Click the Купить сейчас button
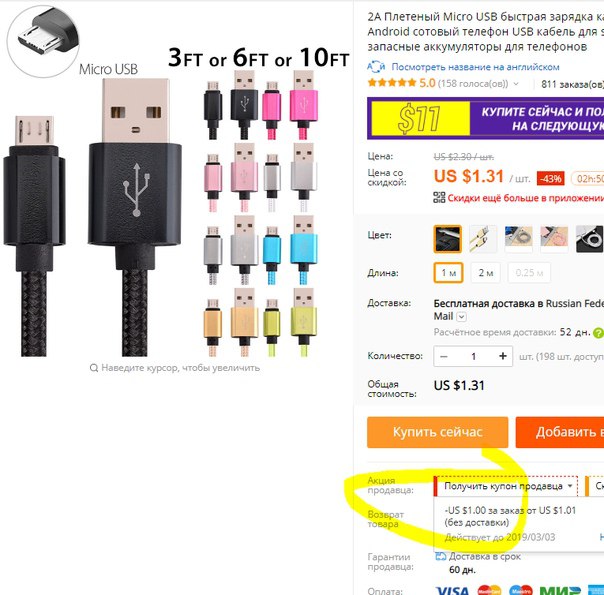This screenshot has height=595, width=604. [438, 432]
